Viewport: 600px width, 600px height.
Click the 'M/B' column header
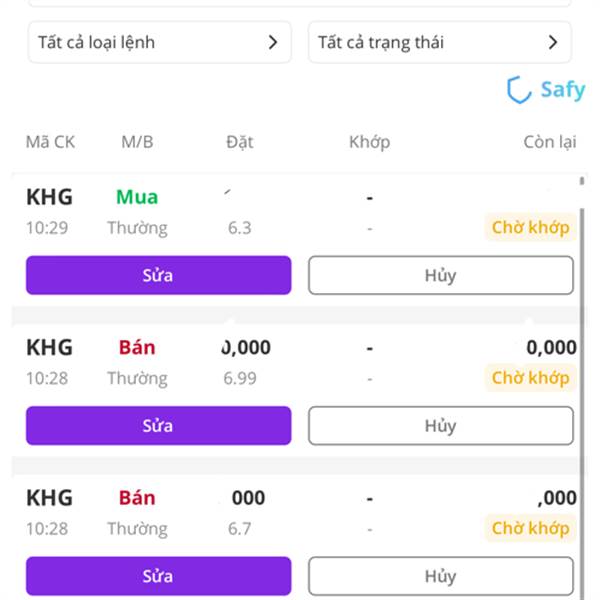click(137, 142)
